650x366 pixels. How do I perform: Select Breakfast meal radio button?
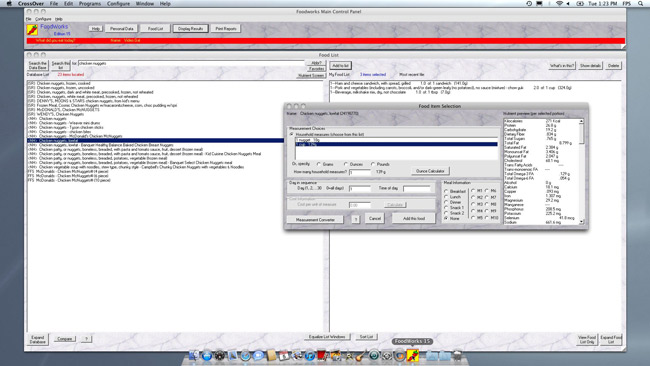[446, 191]
